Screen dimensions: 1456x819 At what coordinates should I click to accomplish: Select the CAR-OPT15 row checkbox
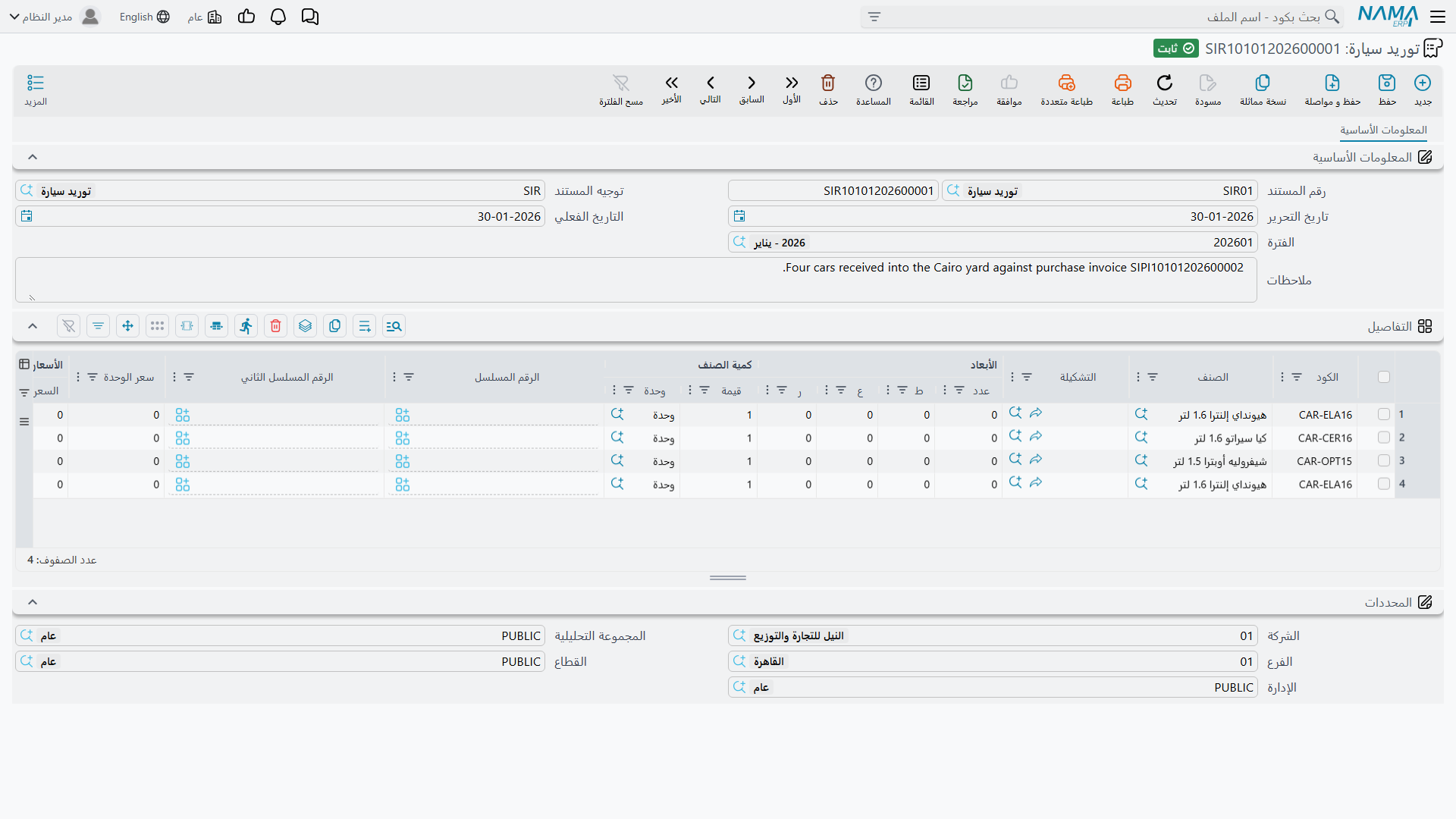1384,460
